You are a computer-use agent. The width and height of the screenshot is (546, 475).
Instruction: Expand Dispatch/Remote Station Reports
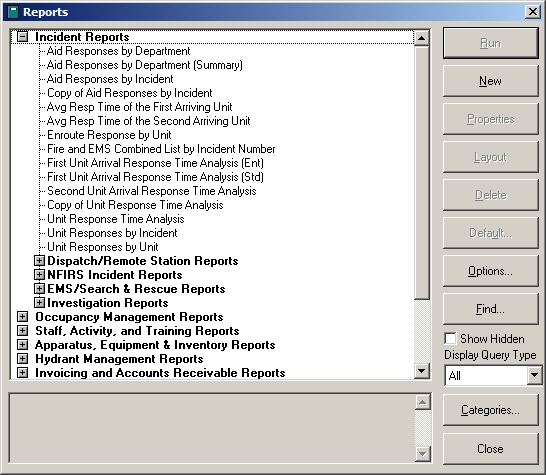(39, 261)
